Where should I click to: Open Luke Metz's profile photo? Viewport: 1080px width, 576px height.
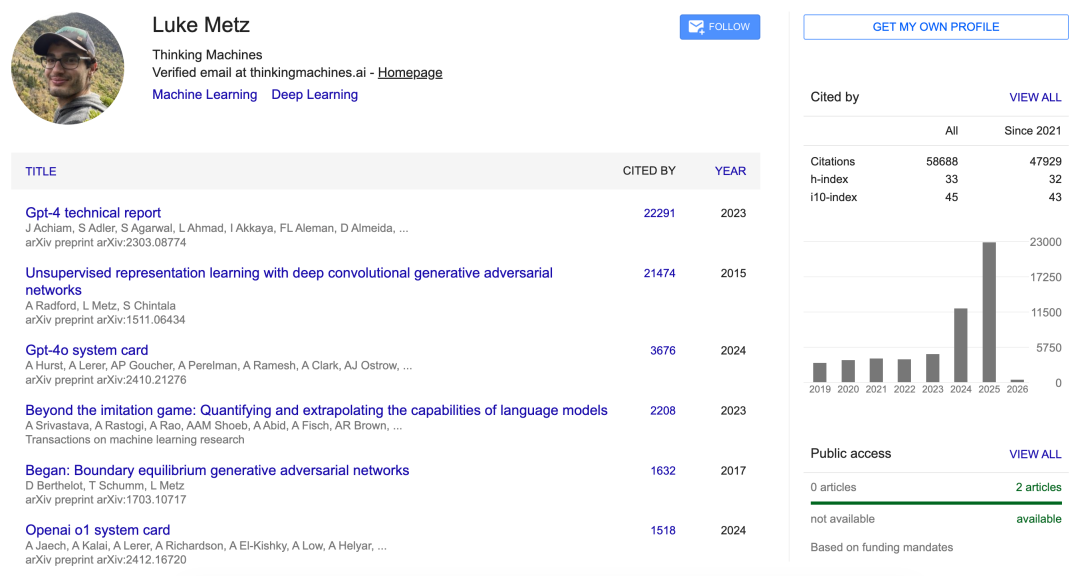click(68, 68)
